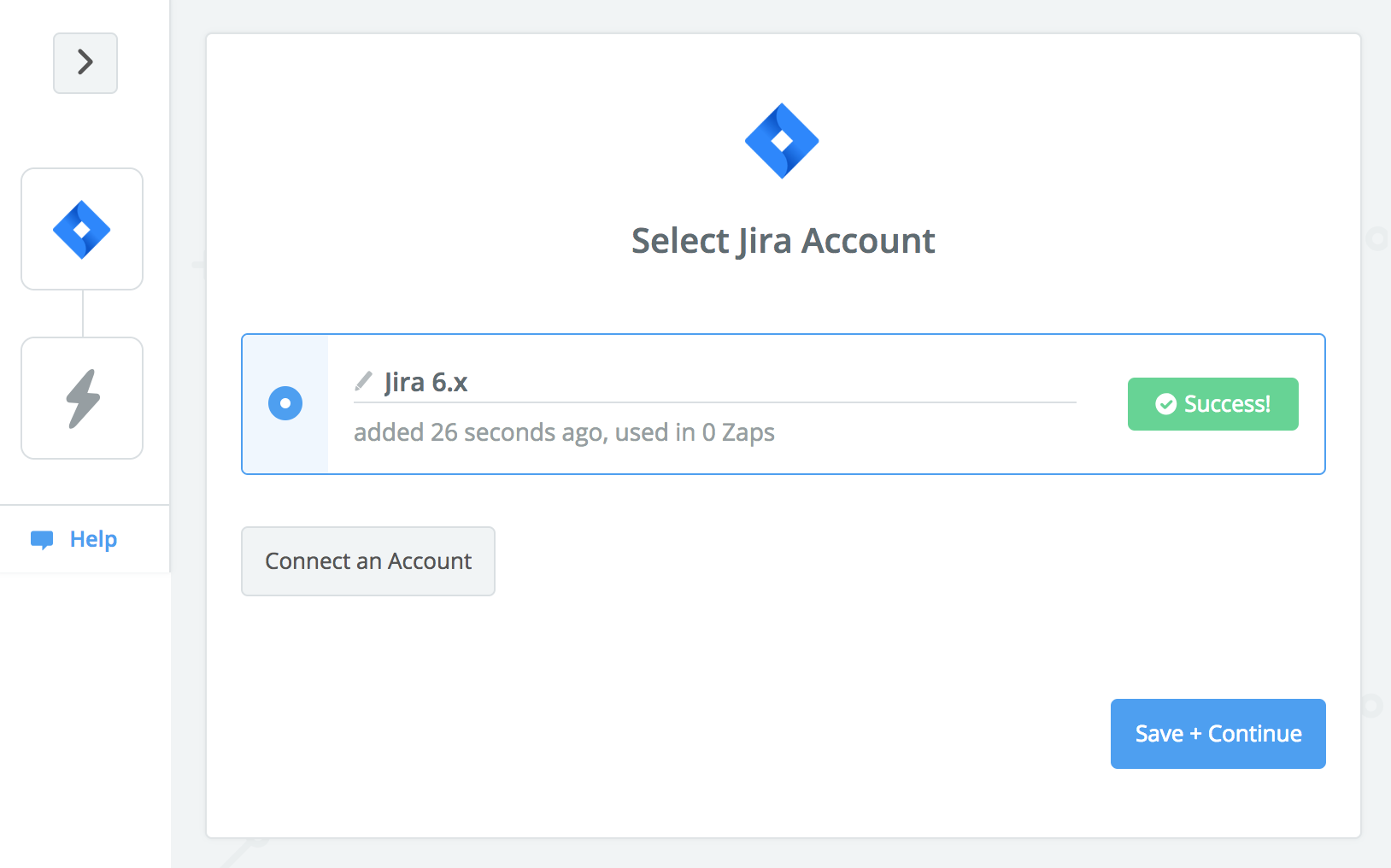Select the Jira 6.x account radio button
This screenshot has width=1391, height=868.
(x=285, y=403)
